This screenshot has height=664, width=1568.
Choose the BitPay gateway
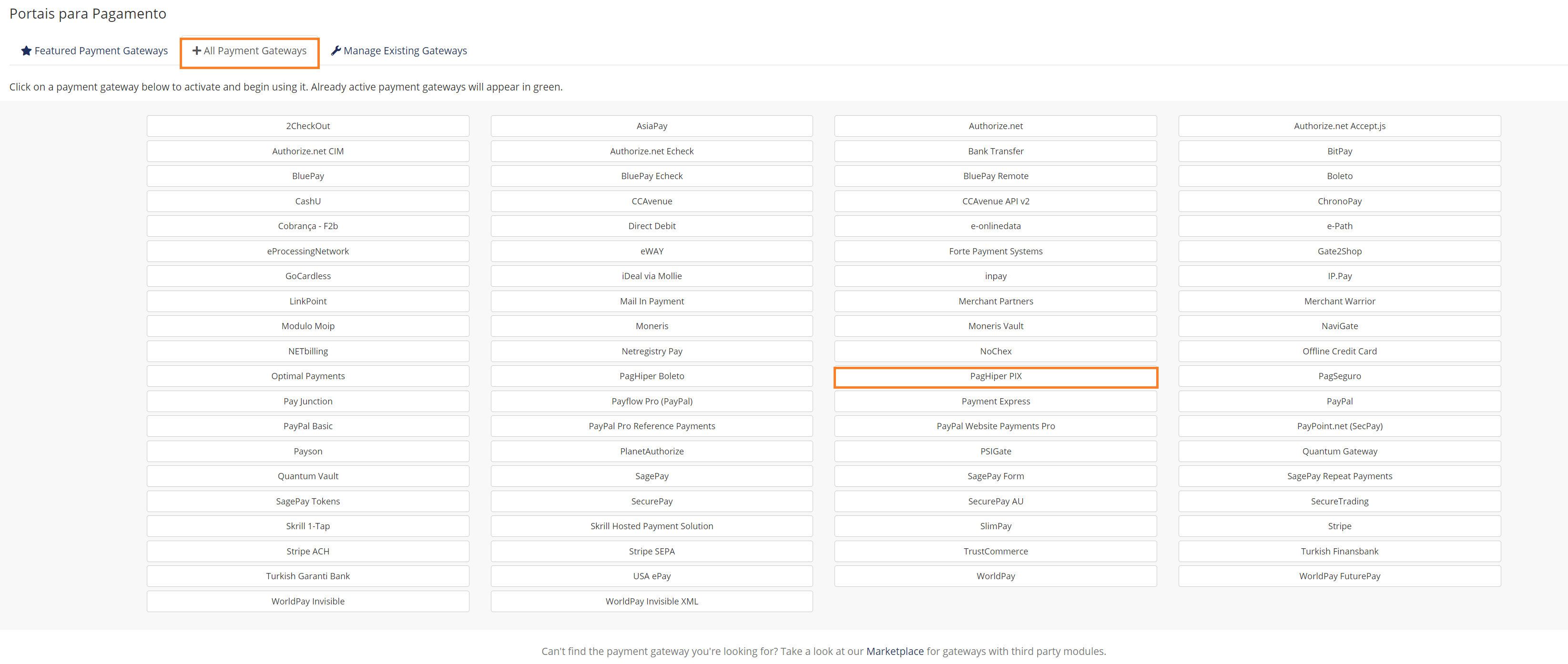[x=1340, y=151]
